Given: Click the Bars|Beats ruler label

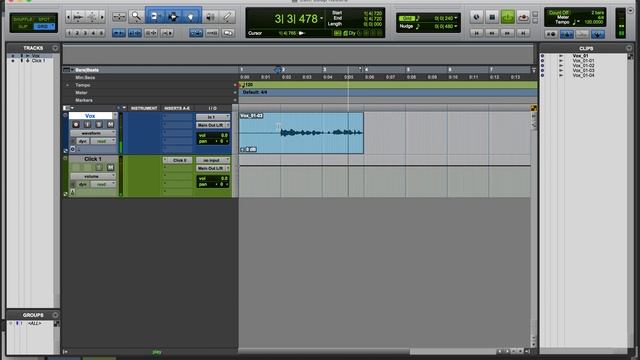Looking at the screenshot, I should click(87, 70).
